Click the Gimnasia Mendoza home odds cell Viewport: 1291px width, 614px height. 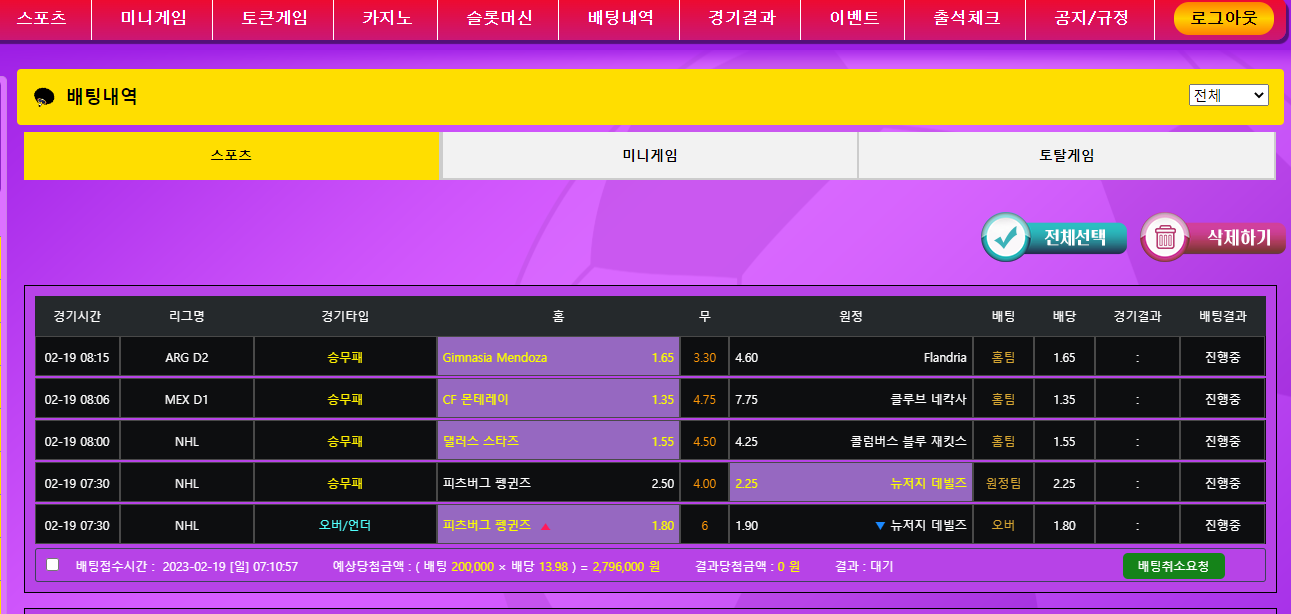558,357
